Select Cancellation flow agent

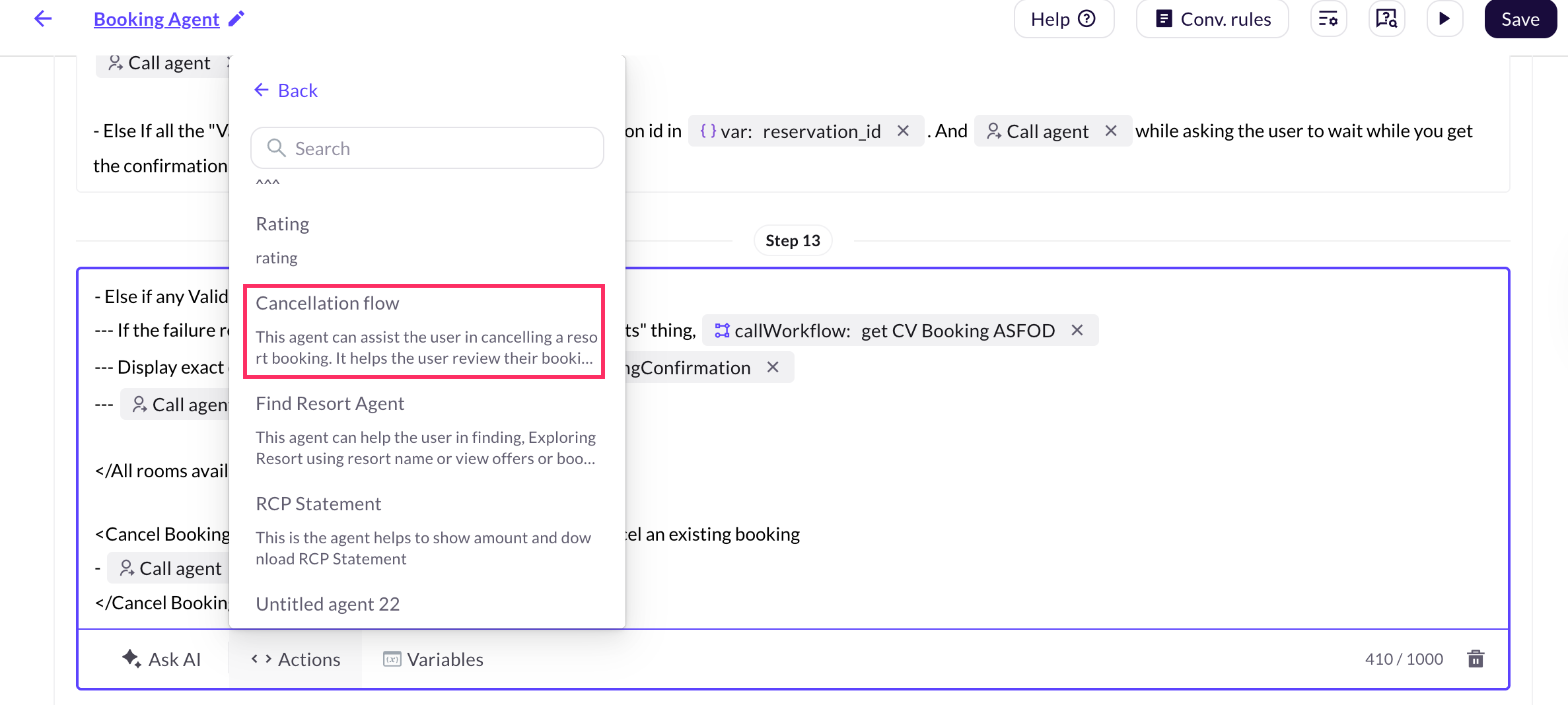(x=424, y=331)
